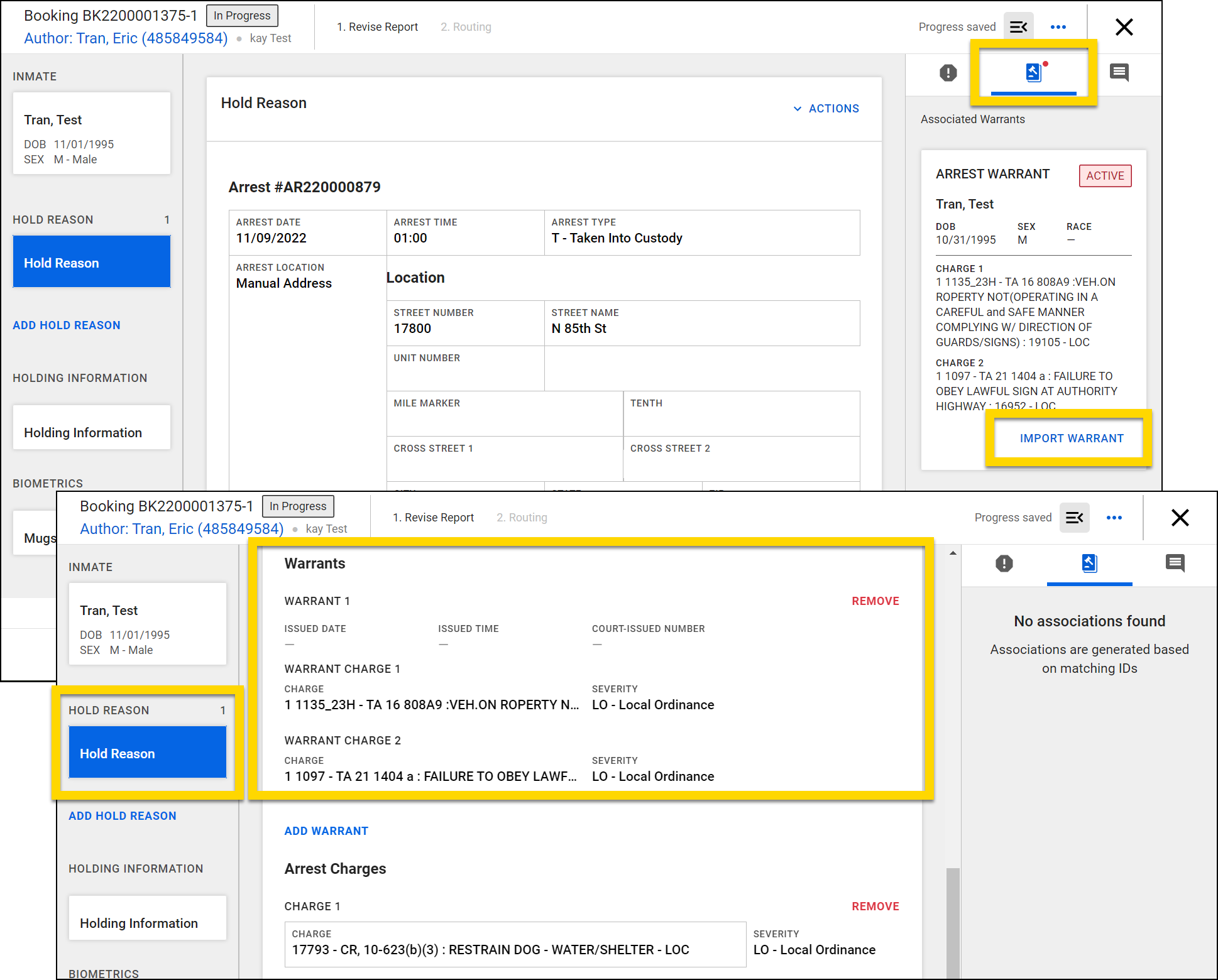Click the up arrow on the lower scrollbar

click(953, 553)
